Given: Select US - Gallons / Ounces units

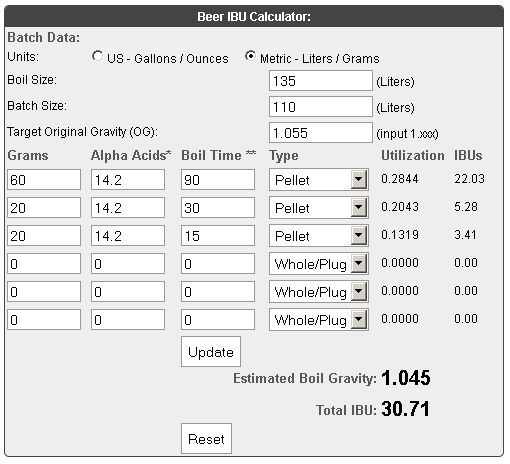Looking at the screenshot, I should [x=97, y=56].
